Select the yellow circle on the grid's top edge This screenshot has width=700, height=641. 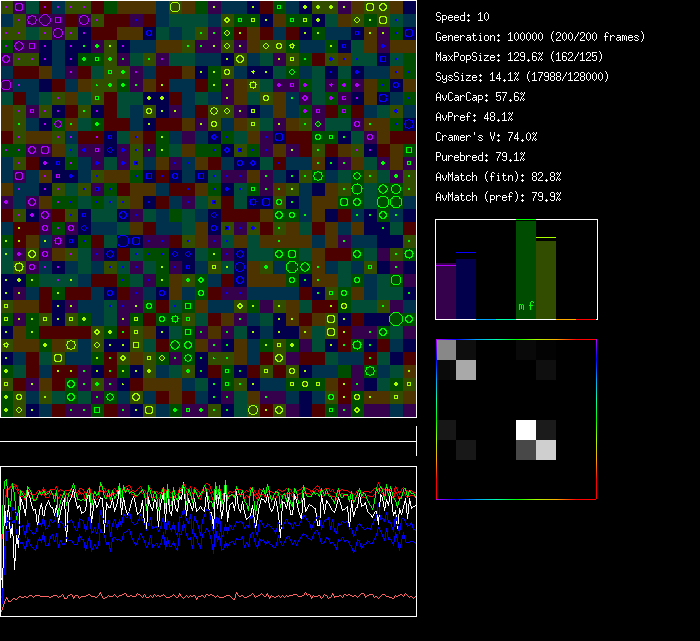point(175,6)
